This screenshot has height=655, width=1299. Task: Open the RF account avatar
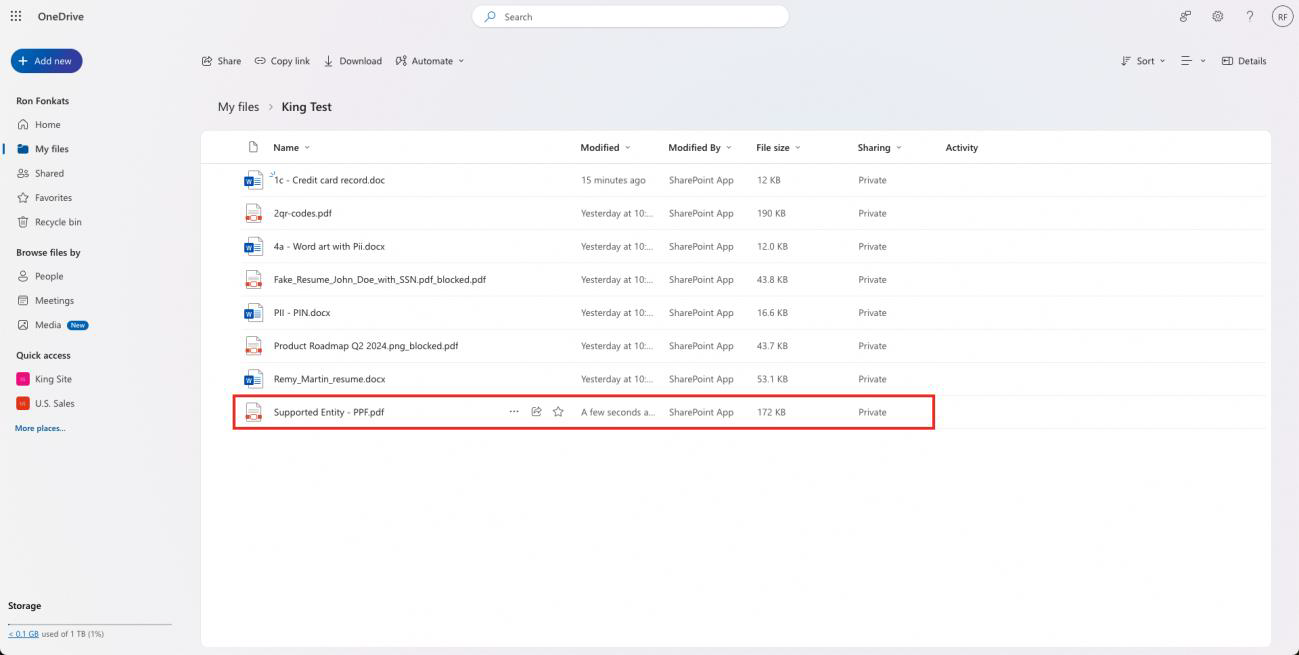1282,16
